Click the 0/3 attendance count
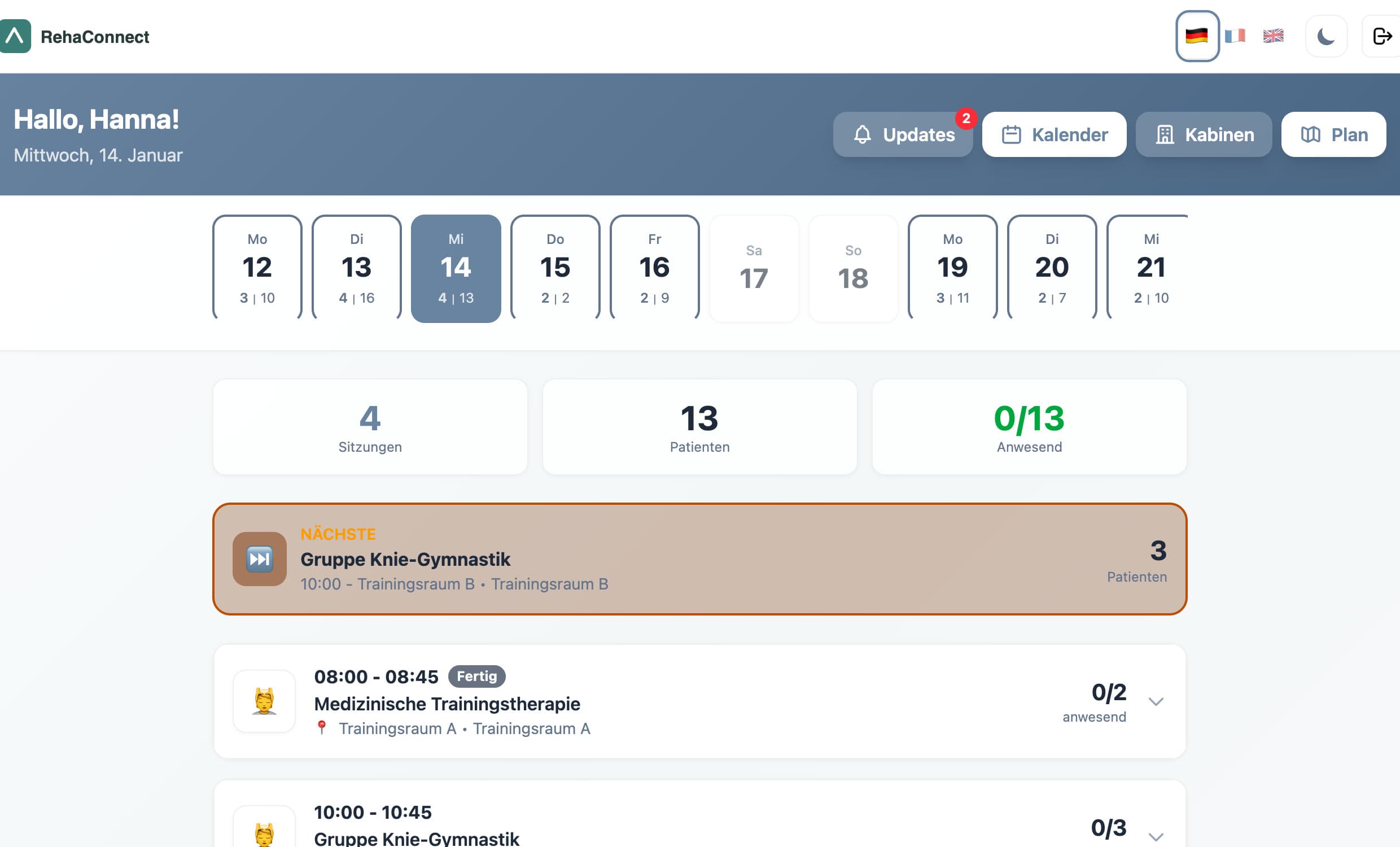This screenshot has width=1400, height=847. [1108, 828]
